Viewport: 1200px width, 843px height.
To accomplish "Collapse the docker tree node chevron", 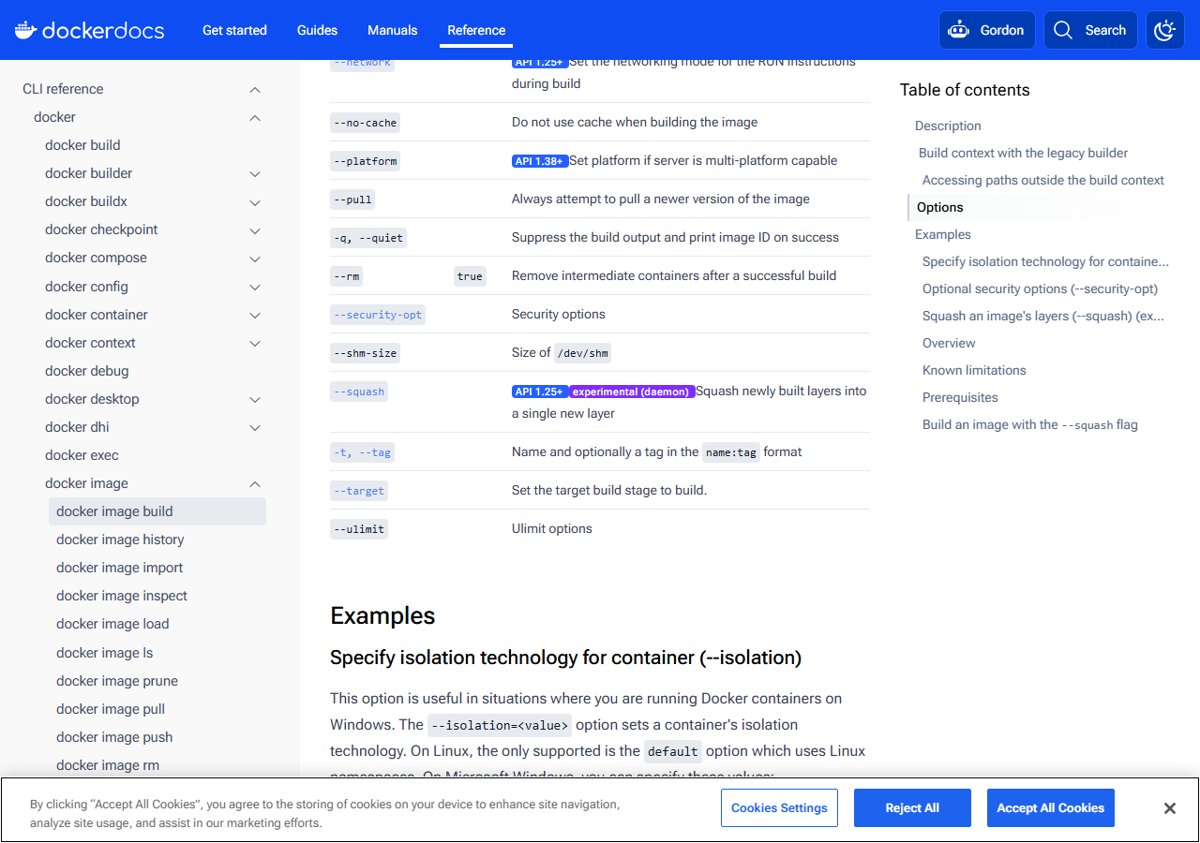I will tap(255, 117).
